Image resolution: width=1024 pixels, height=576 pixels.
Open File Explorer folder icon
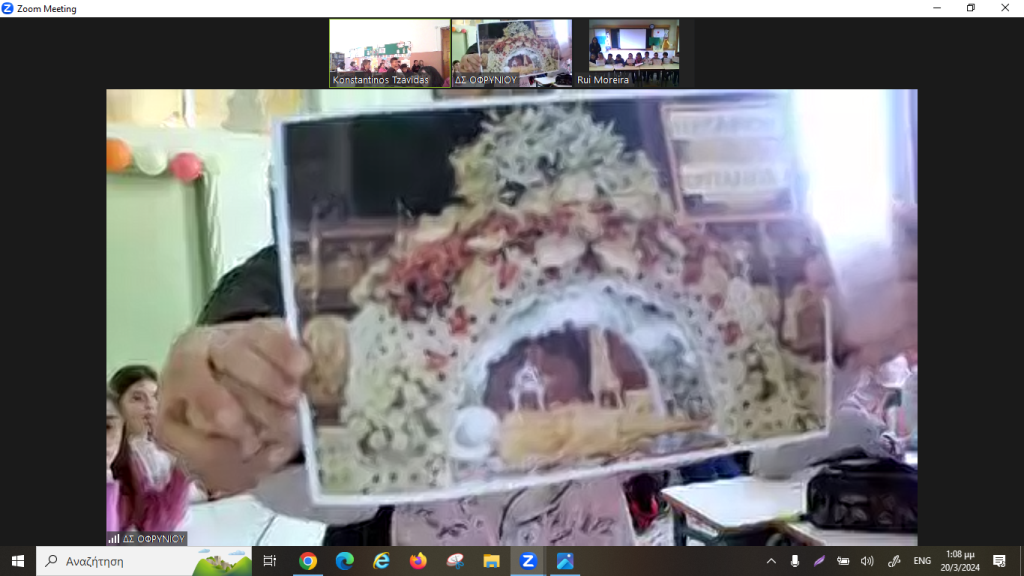pos(491,561)
